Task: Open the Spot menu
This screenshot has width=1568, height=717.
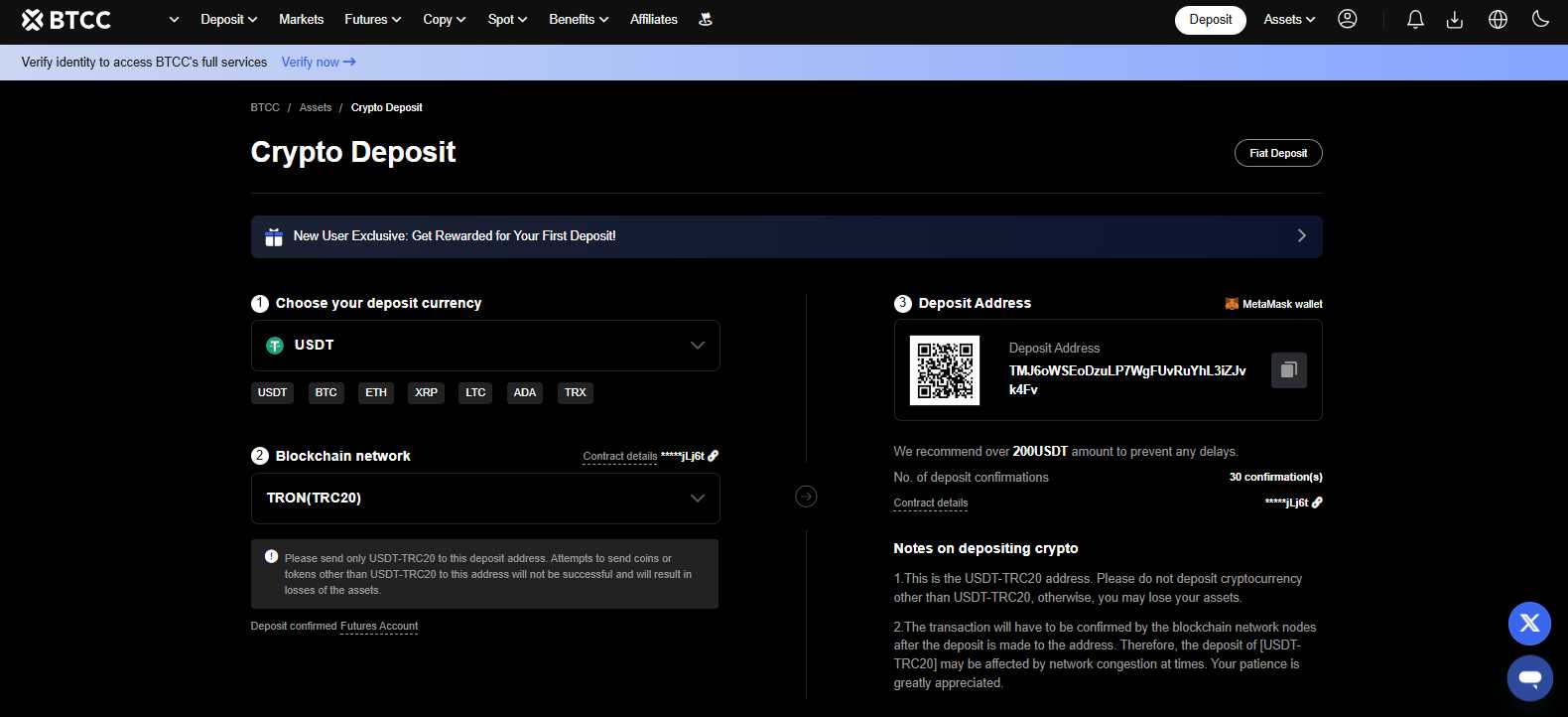Action: [507, 19]
